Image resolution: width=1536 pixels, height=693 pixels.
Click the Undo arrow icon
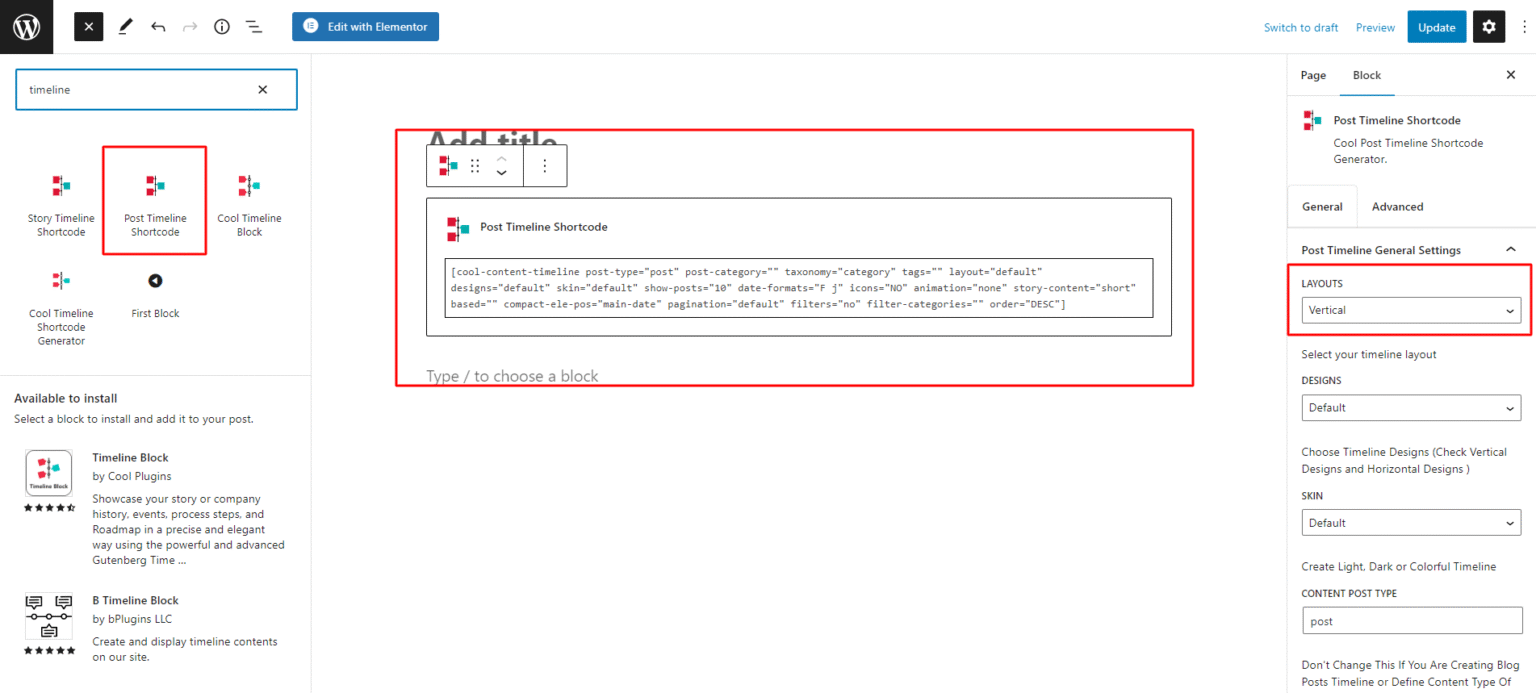(157, 26)
